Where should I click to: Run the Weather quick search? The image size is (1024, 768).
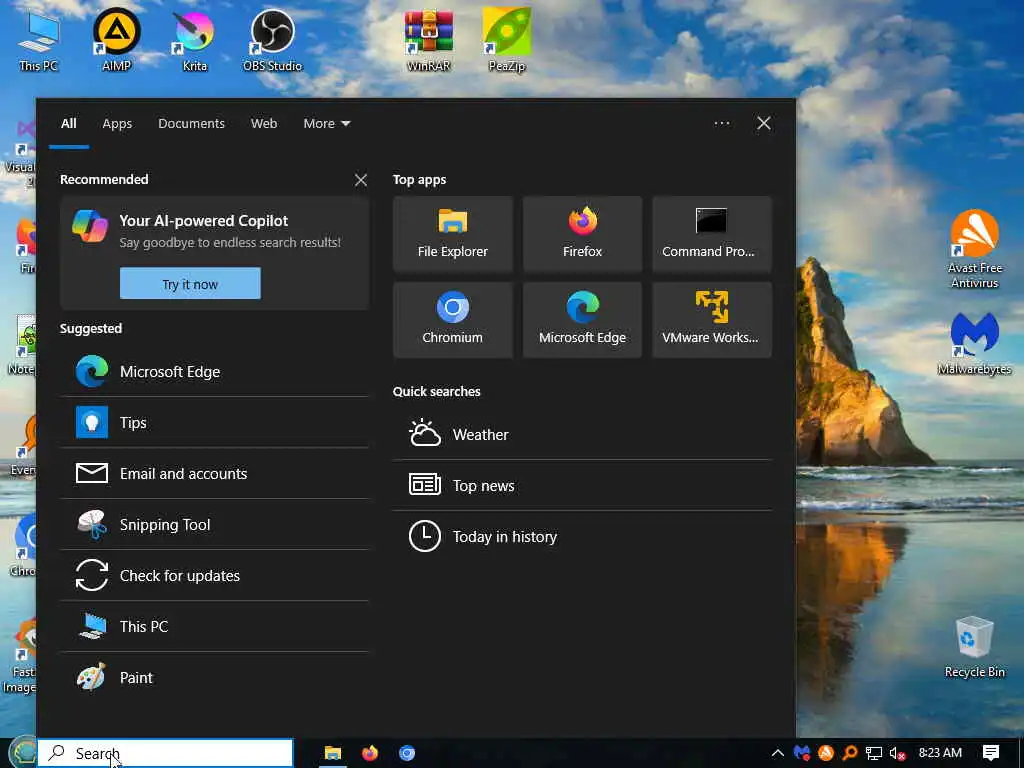582,434
